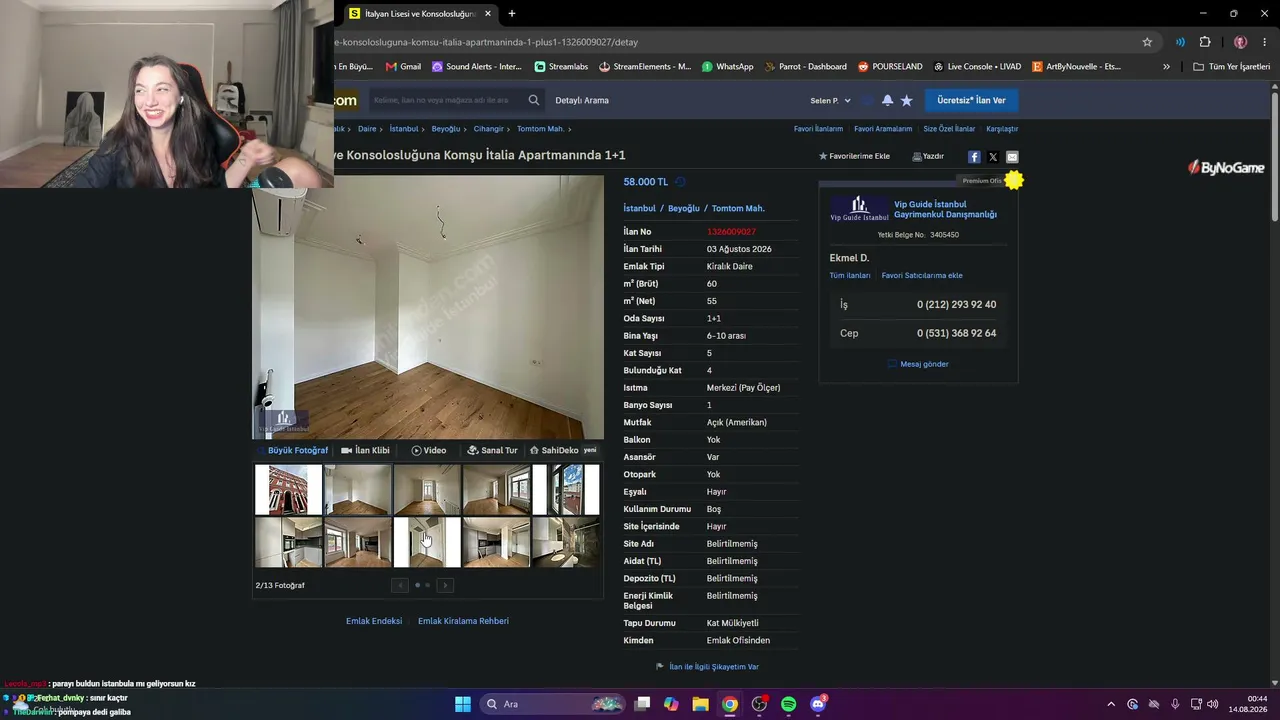Open the Chrome extensions puzzle icon
The width and height of the screenshot is (1280, 720).
(x=1205, y=42)
